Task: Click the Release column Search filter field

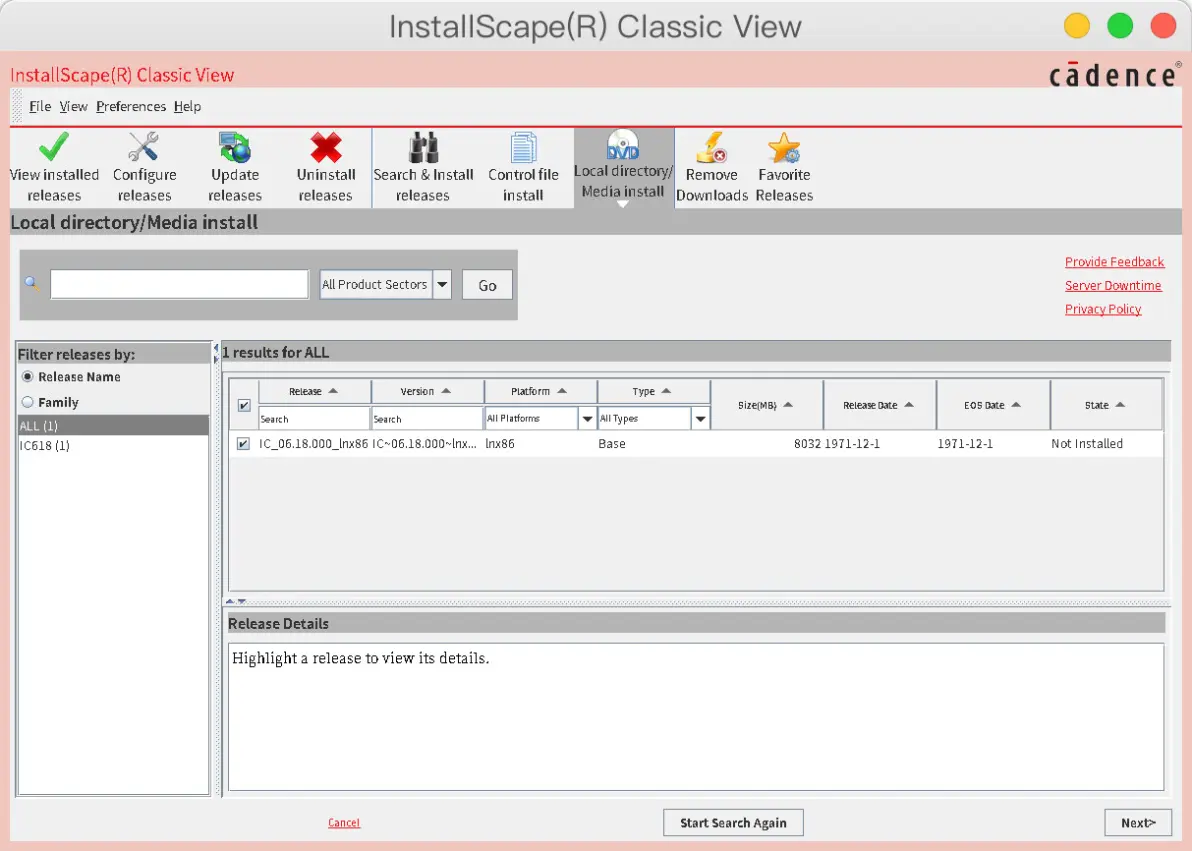Action: pos(314,418)
